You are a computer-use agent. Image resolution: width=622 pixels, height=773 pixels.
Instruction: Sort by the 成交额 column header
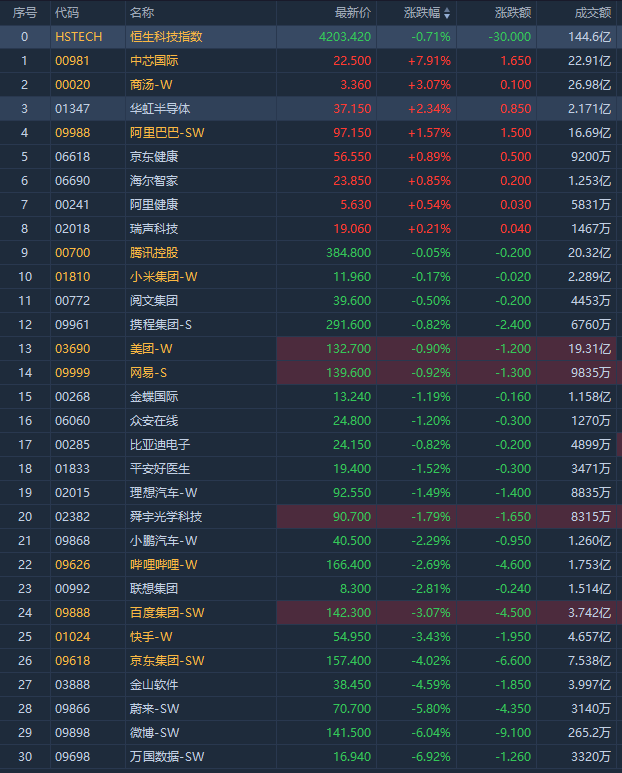593,13
